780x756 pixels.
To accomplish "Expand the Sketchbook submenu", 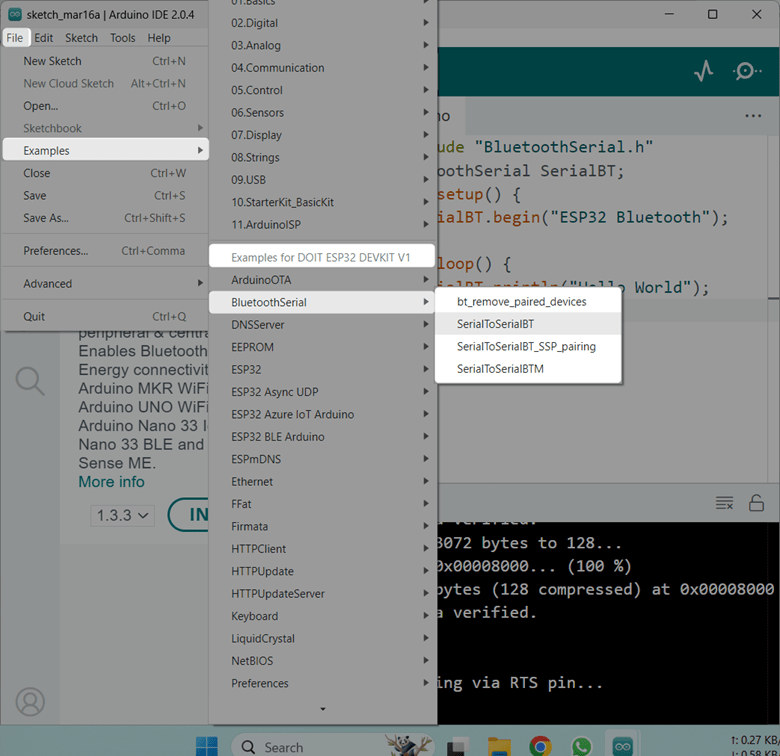I will tap(105, 128).
